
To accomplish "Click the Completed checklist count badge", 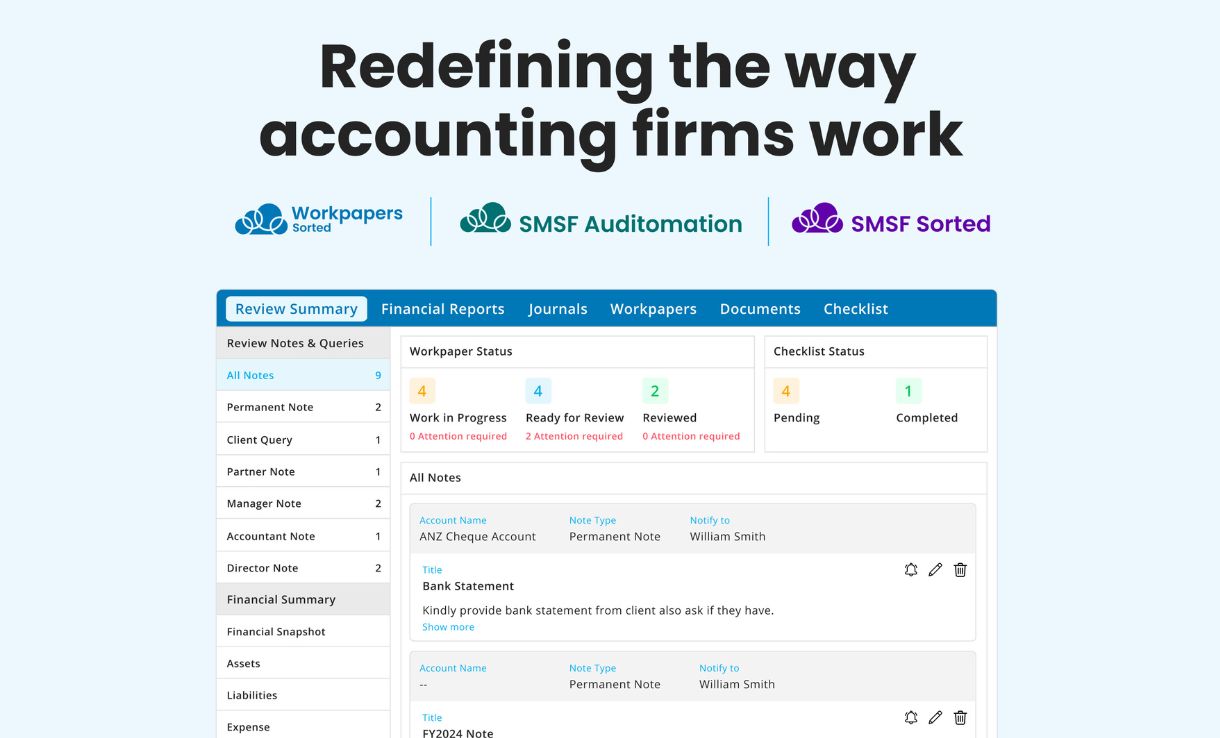I will coord(908,391).
